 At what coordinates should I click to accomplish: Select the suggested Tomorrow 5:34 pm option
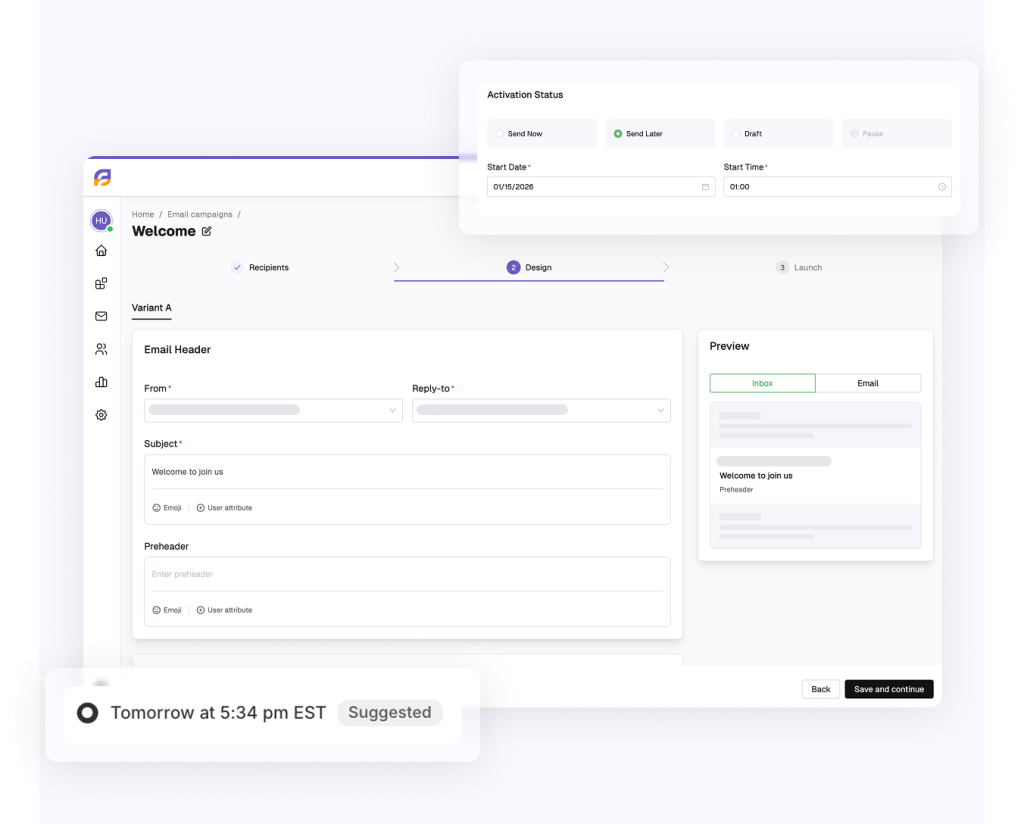[88, 713]
